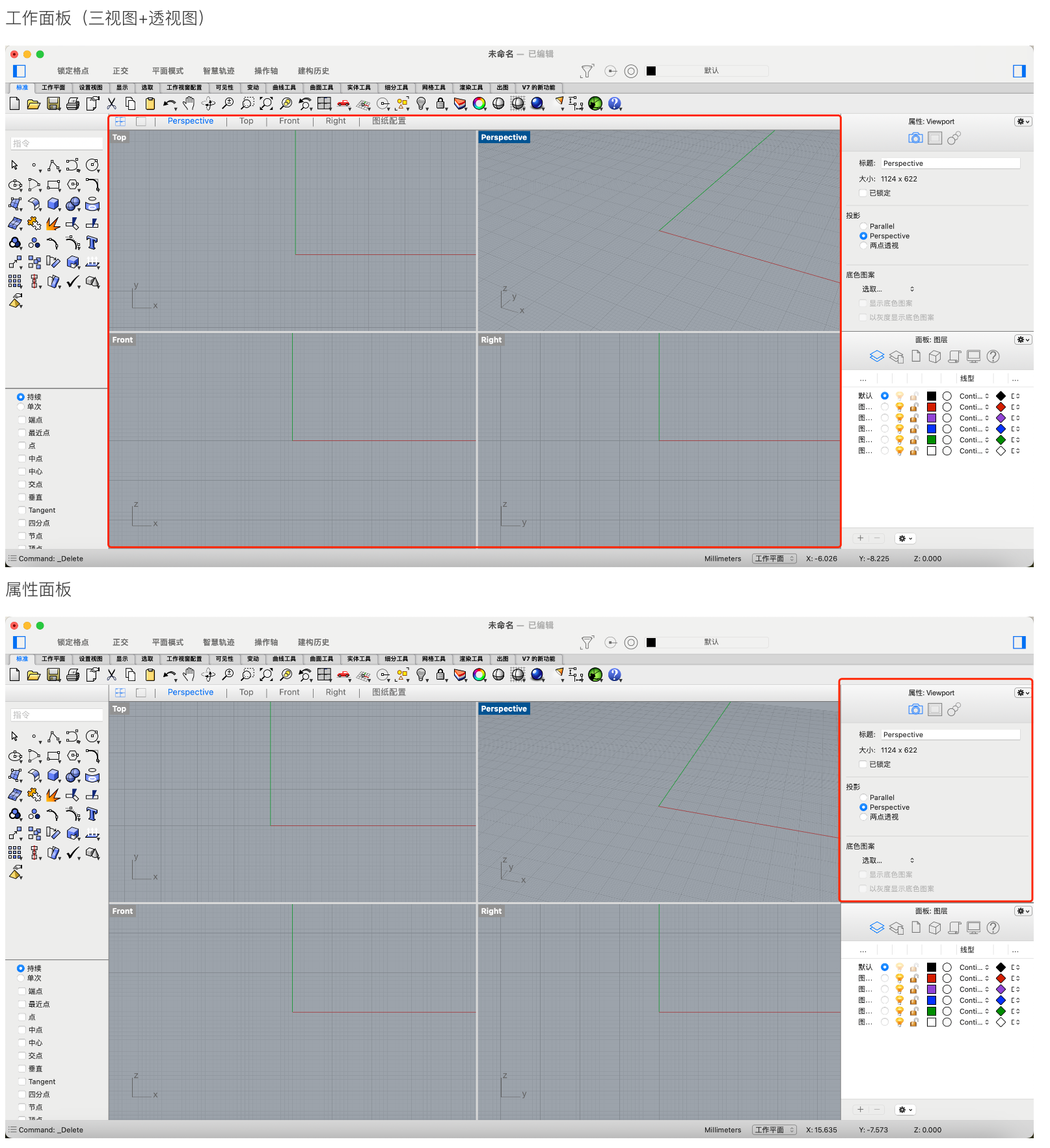The height and width of the screenshot is (1148, 1050).
Task: Select the Pan hand tool in upper screenshot
Action: (189, 103)
